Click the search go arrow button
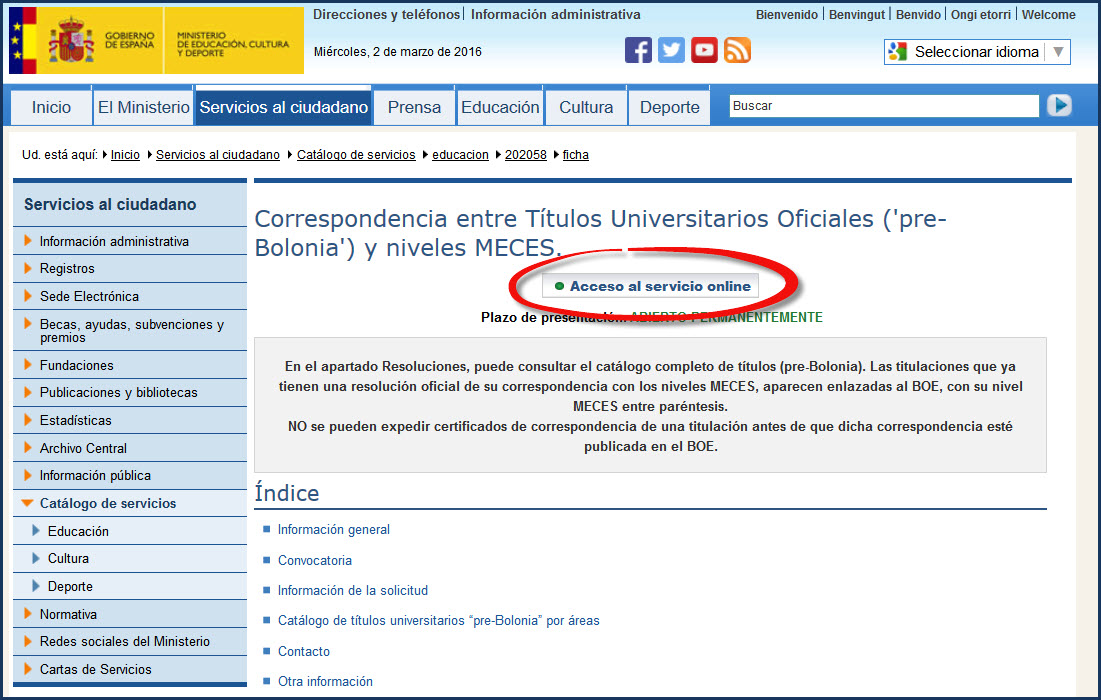This screenshot has width=1101, height=700. tap(1059, 105)
